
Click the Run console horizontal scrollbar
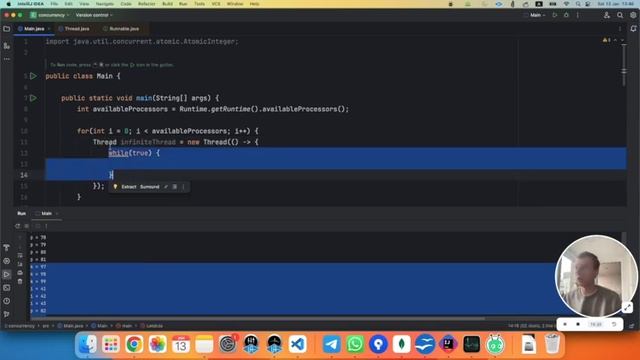258,318
